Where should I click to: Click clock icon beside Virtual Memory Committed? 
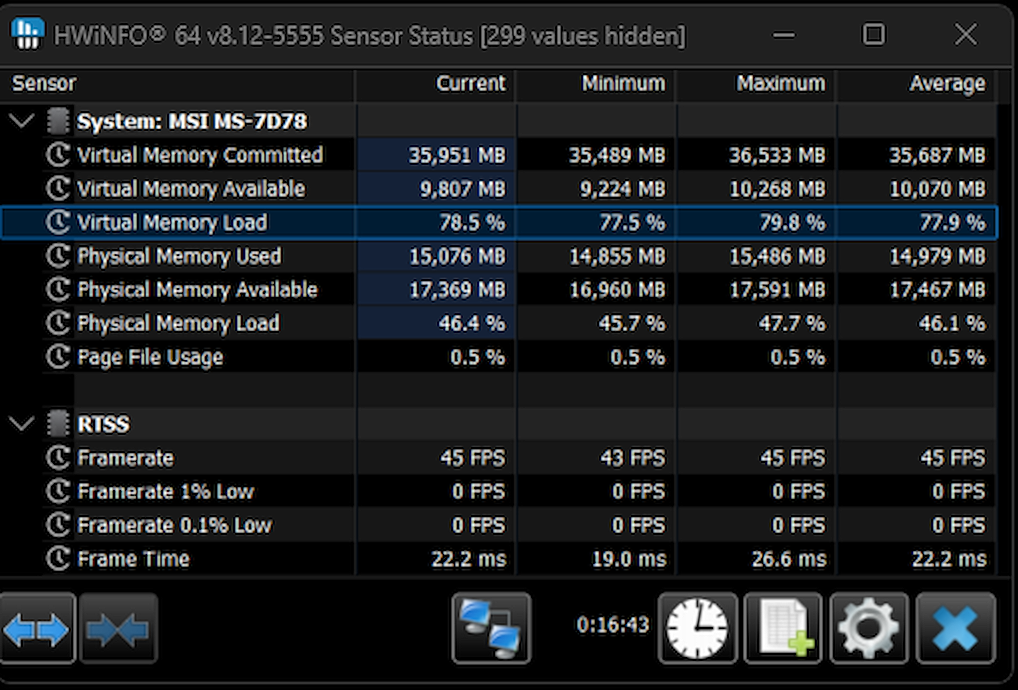point(58,155)
